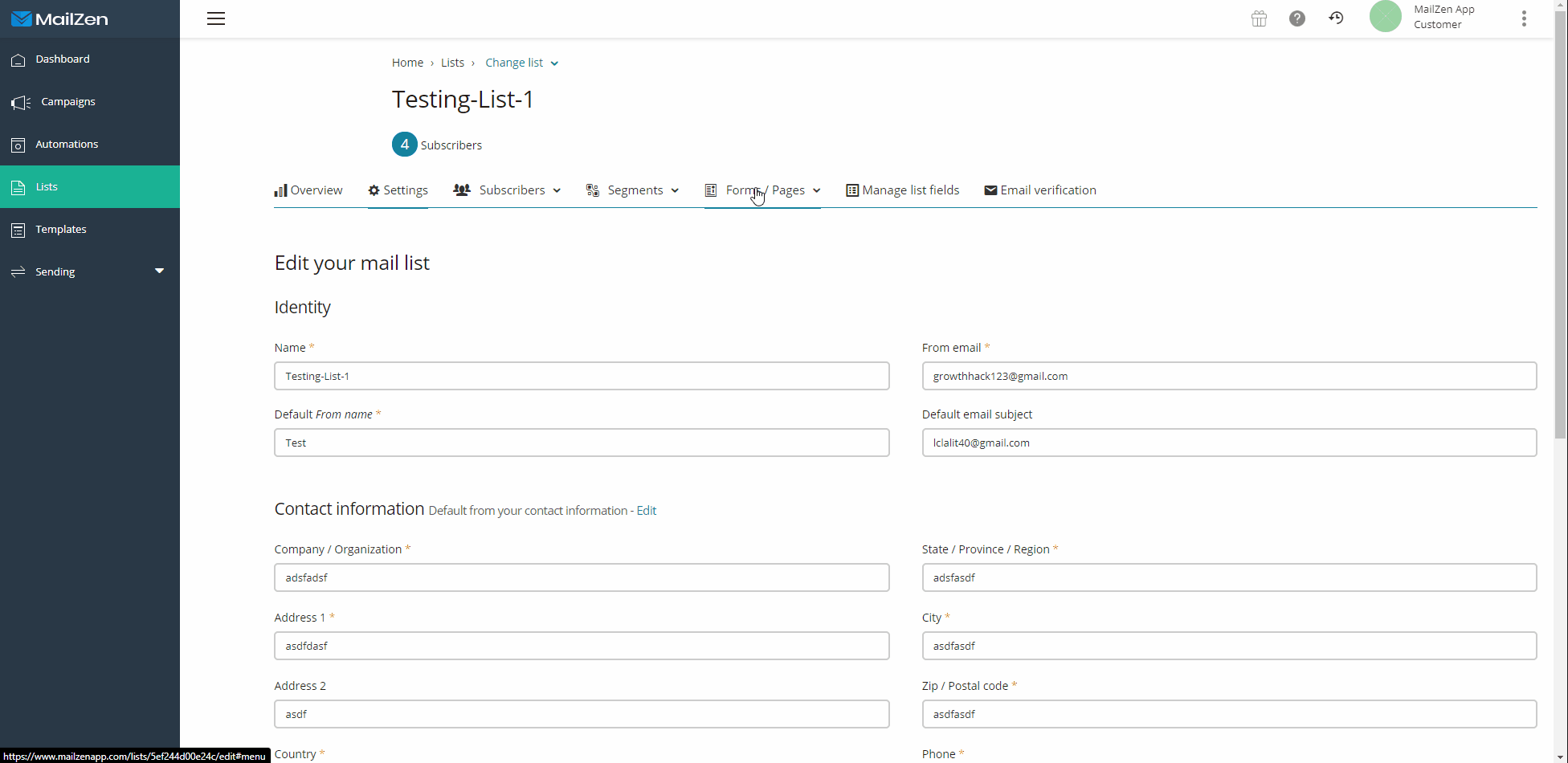Expand the Forms / Pages menu
This screenshot has width=1568, height=763.
coord(817,190)
